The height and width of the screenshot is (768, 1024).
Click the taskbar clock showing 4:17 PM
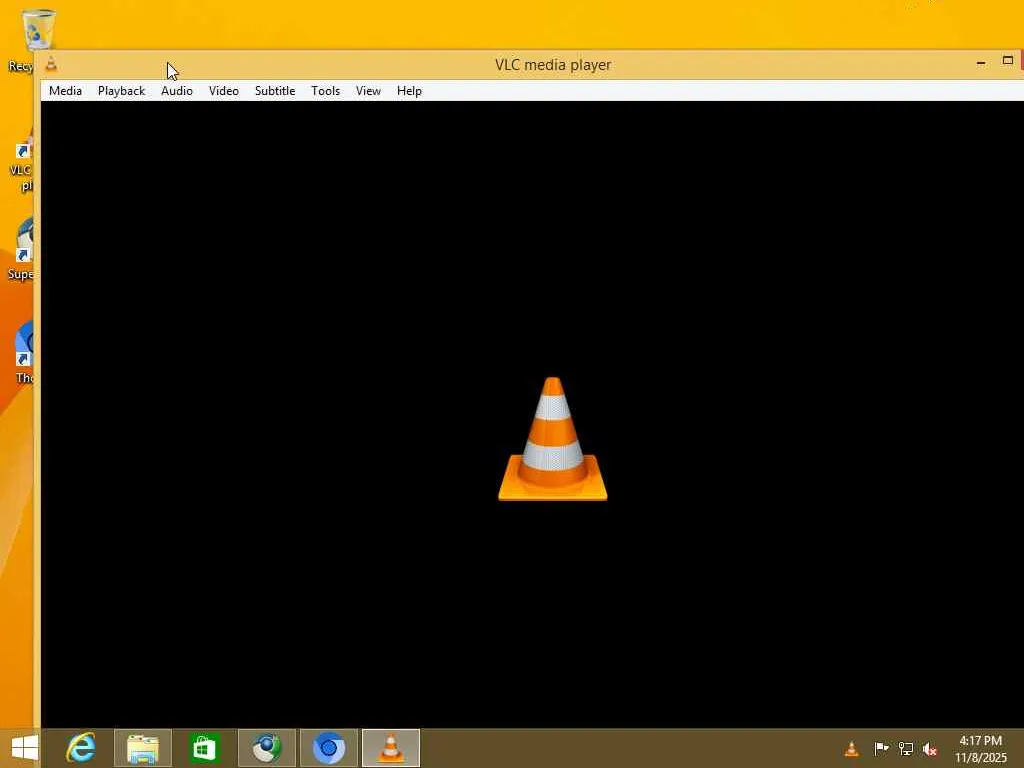tap(980, 748)
